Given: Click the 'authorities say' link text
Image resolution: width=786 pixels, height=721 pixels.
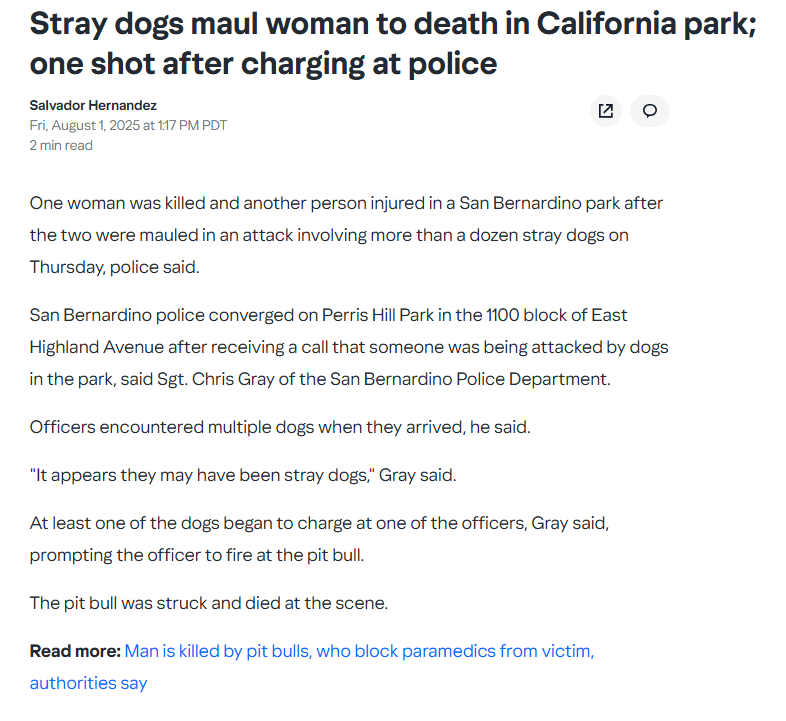Looking at the screenshot, I should [88, 683].
